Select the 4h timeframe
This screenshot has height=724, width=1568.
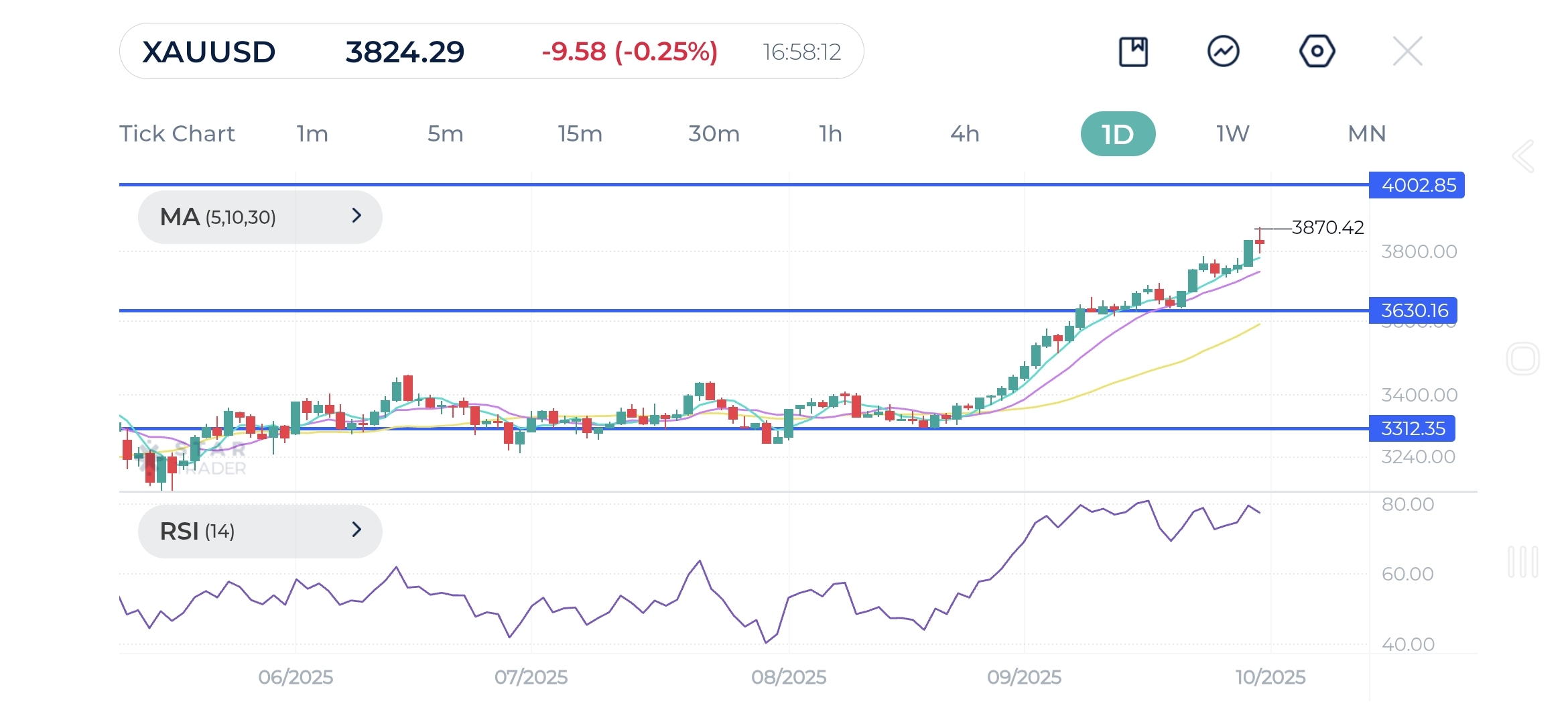(x=964, y=134)
